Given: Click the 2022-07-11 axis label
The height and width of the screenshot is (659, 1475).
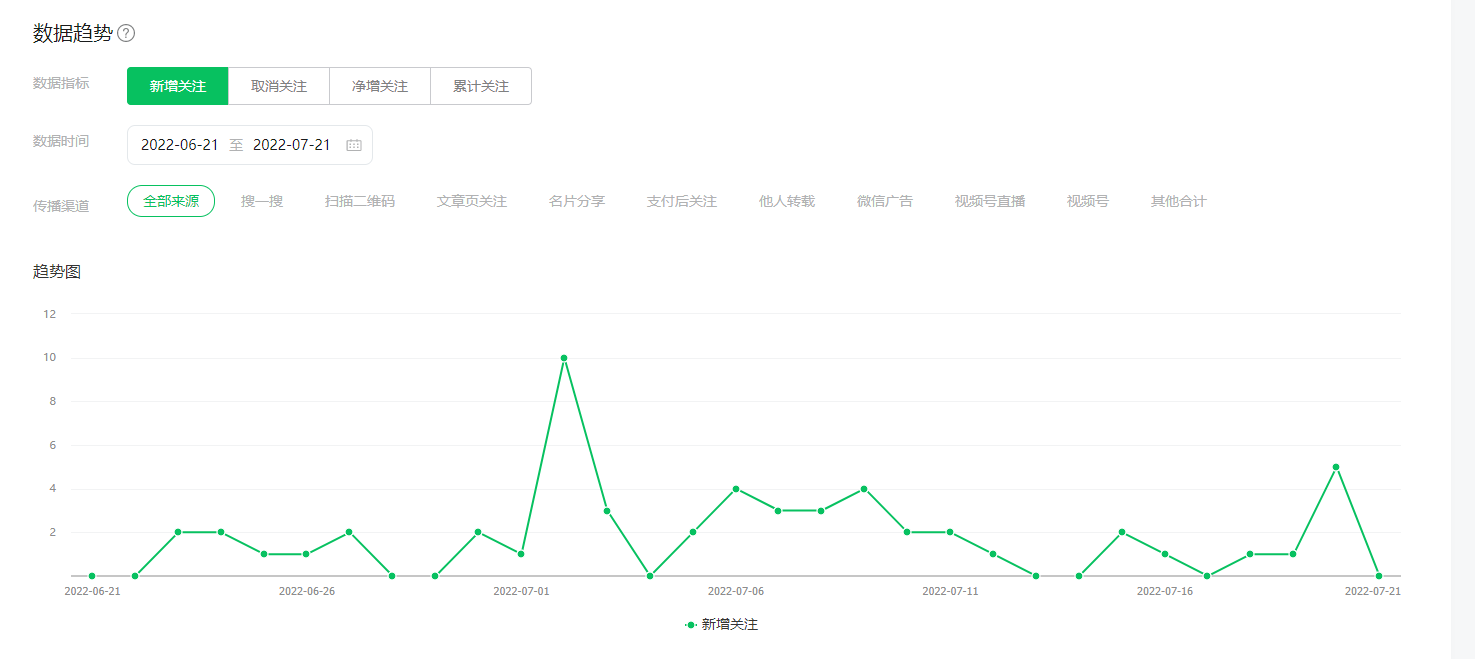Looking at the screenshot, I should click(x=950, y=591).
